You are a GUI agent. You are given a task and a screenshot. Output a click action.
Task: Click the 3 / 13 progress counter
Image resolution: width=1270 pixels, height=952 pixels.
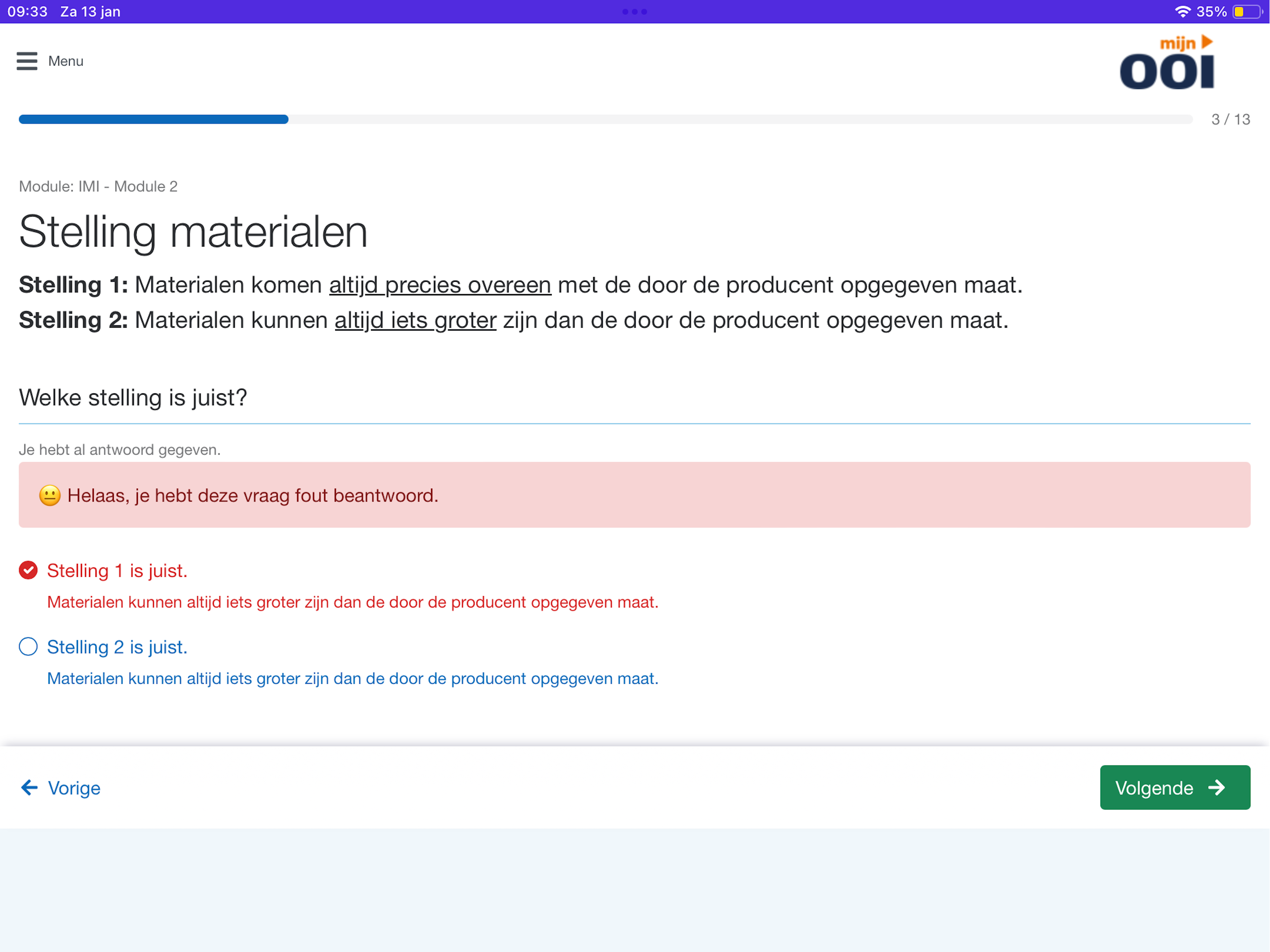point(1230,119)
